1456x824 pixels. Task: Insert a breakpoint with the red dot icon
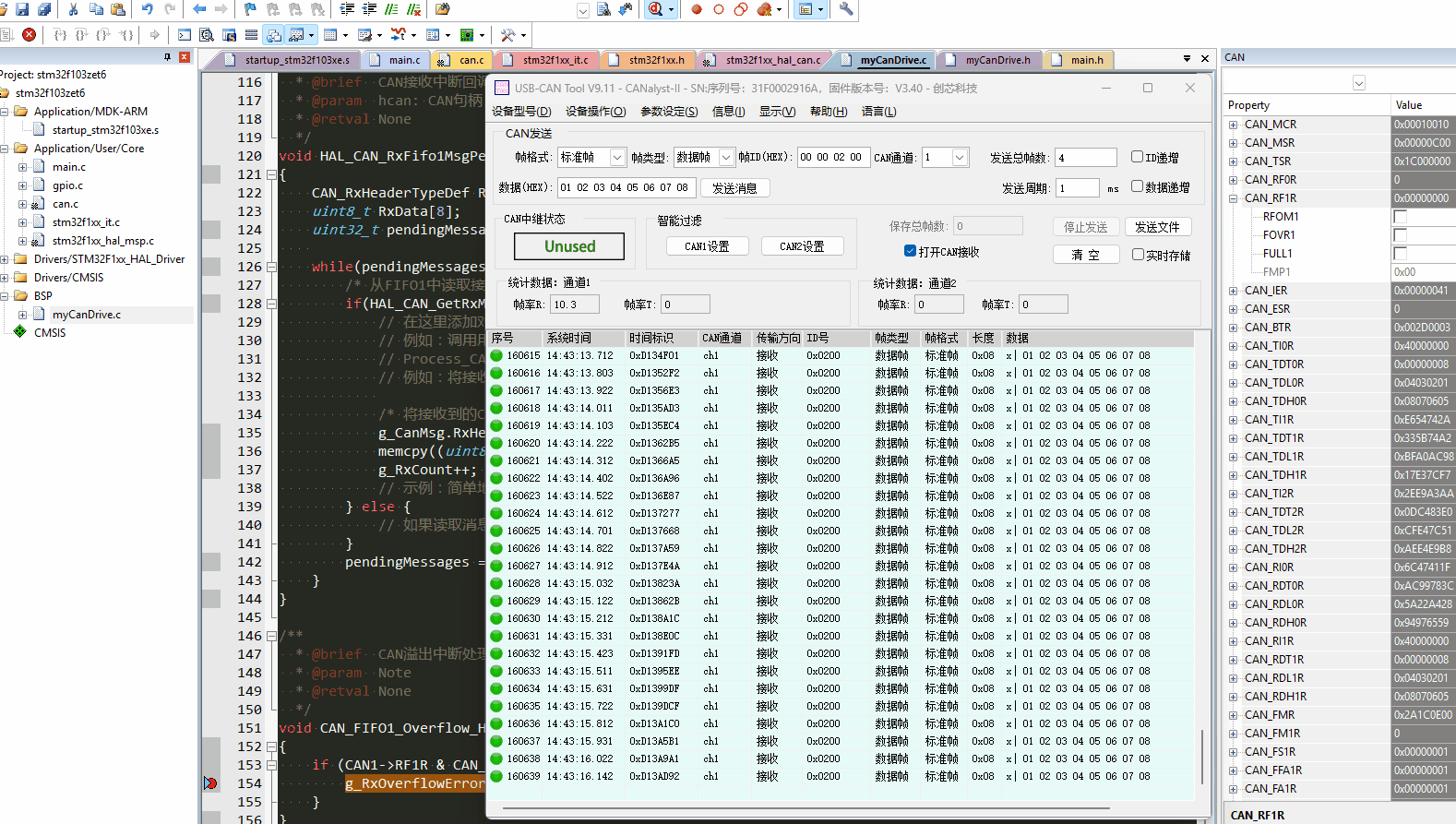697,9
